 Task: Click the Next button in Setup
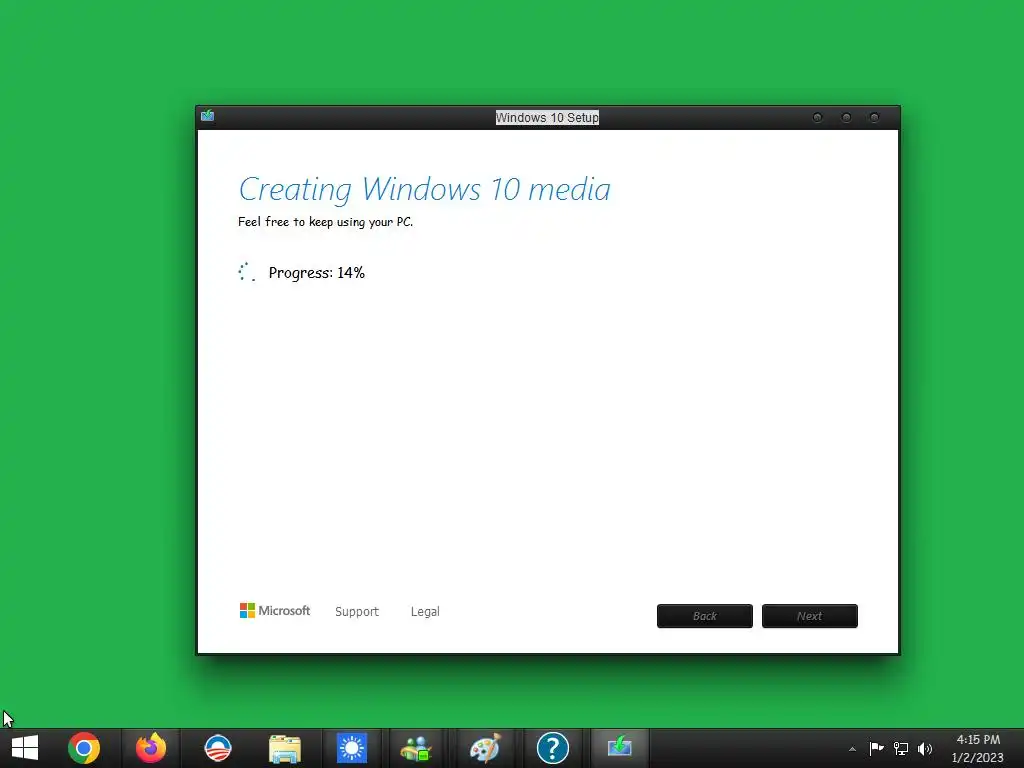pos(810,616)
